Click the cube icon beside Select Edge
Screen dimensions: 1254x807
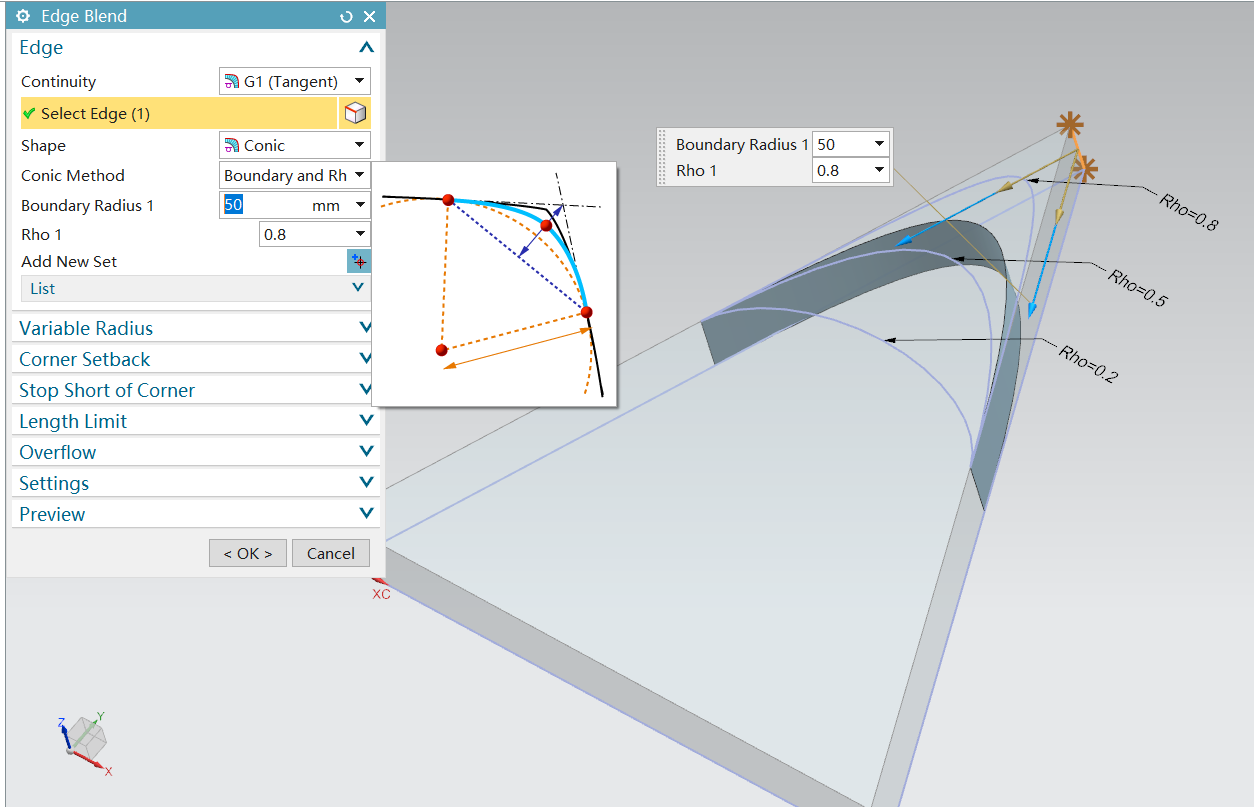(354, 114)
